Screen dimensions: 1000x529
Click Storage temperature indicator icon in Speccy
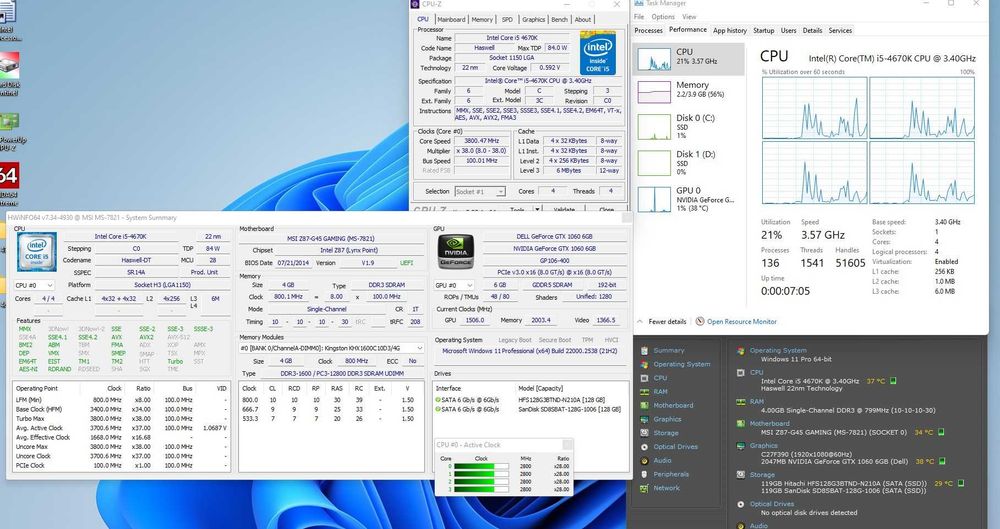click(960, 484)
